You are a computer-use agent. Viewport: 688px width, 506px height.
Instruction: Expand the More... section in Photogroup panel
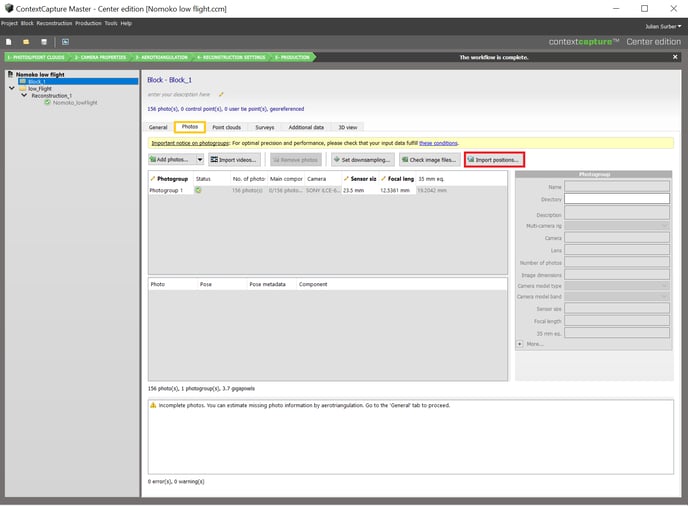520,343
